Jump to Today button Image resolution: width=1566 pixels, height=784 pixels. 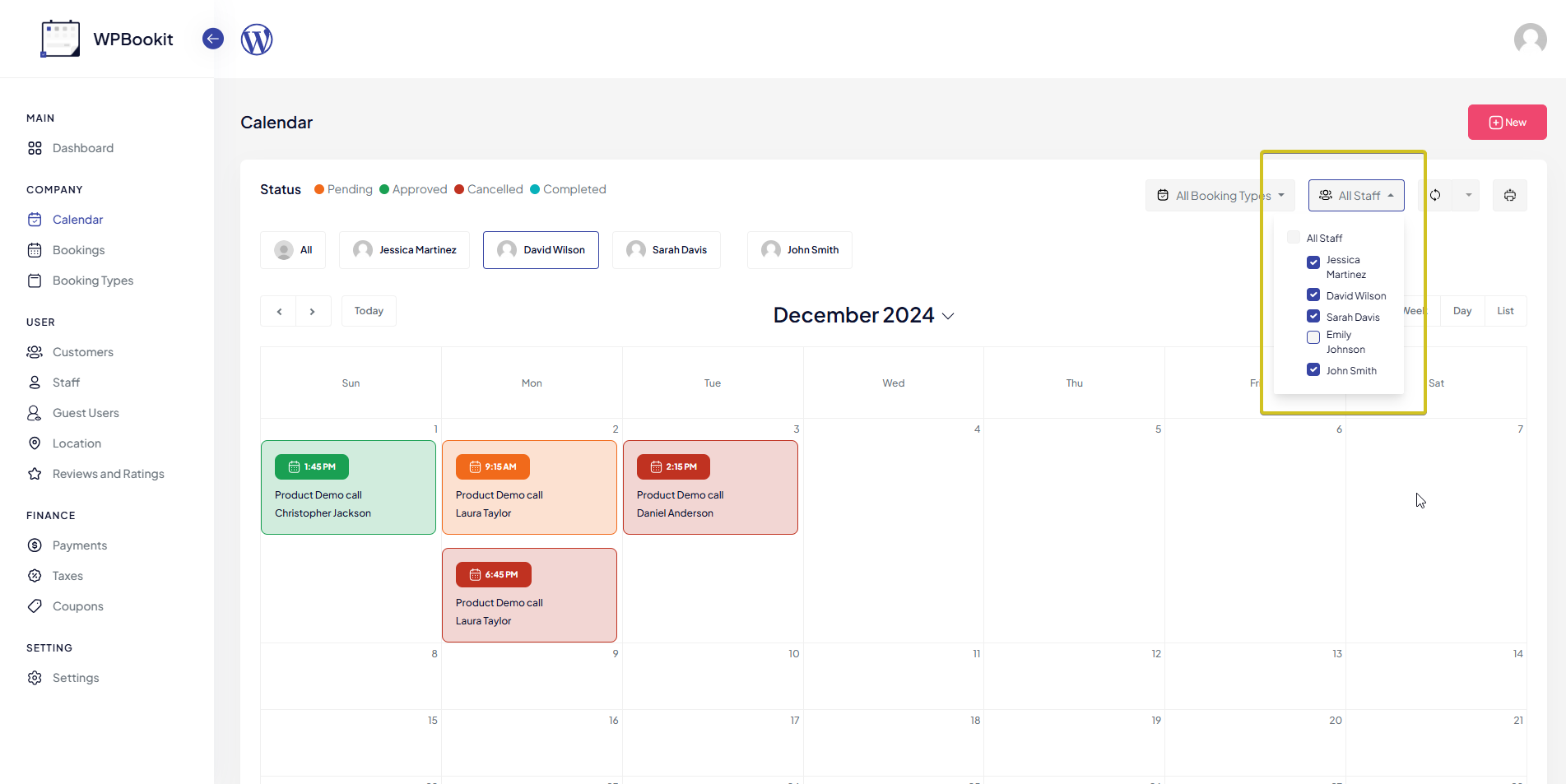(369, 311)
